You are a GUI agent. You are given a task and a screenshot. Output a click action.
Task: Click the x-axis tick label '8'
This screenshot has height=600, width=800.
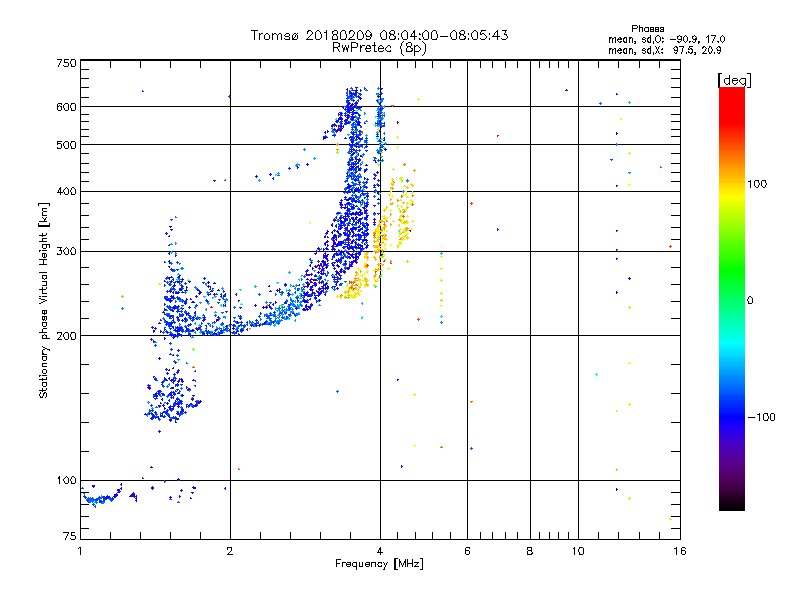(530, 551)
